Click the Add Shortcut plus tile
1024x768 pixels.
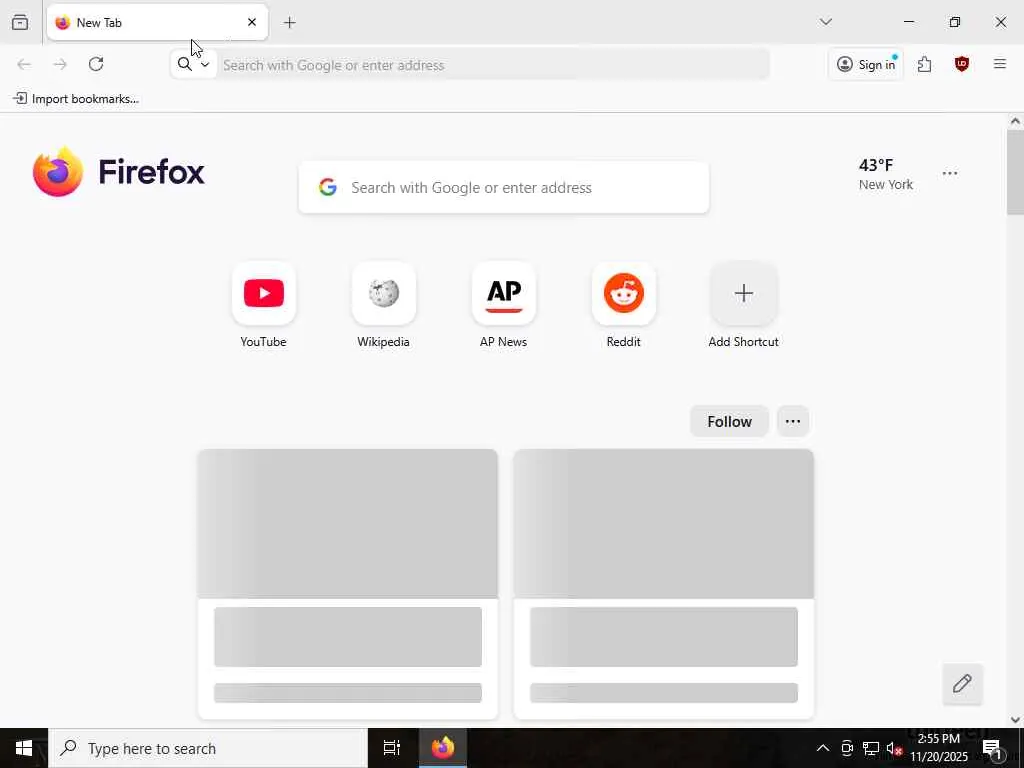tap(743, 306)
